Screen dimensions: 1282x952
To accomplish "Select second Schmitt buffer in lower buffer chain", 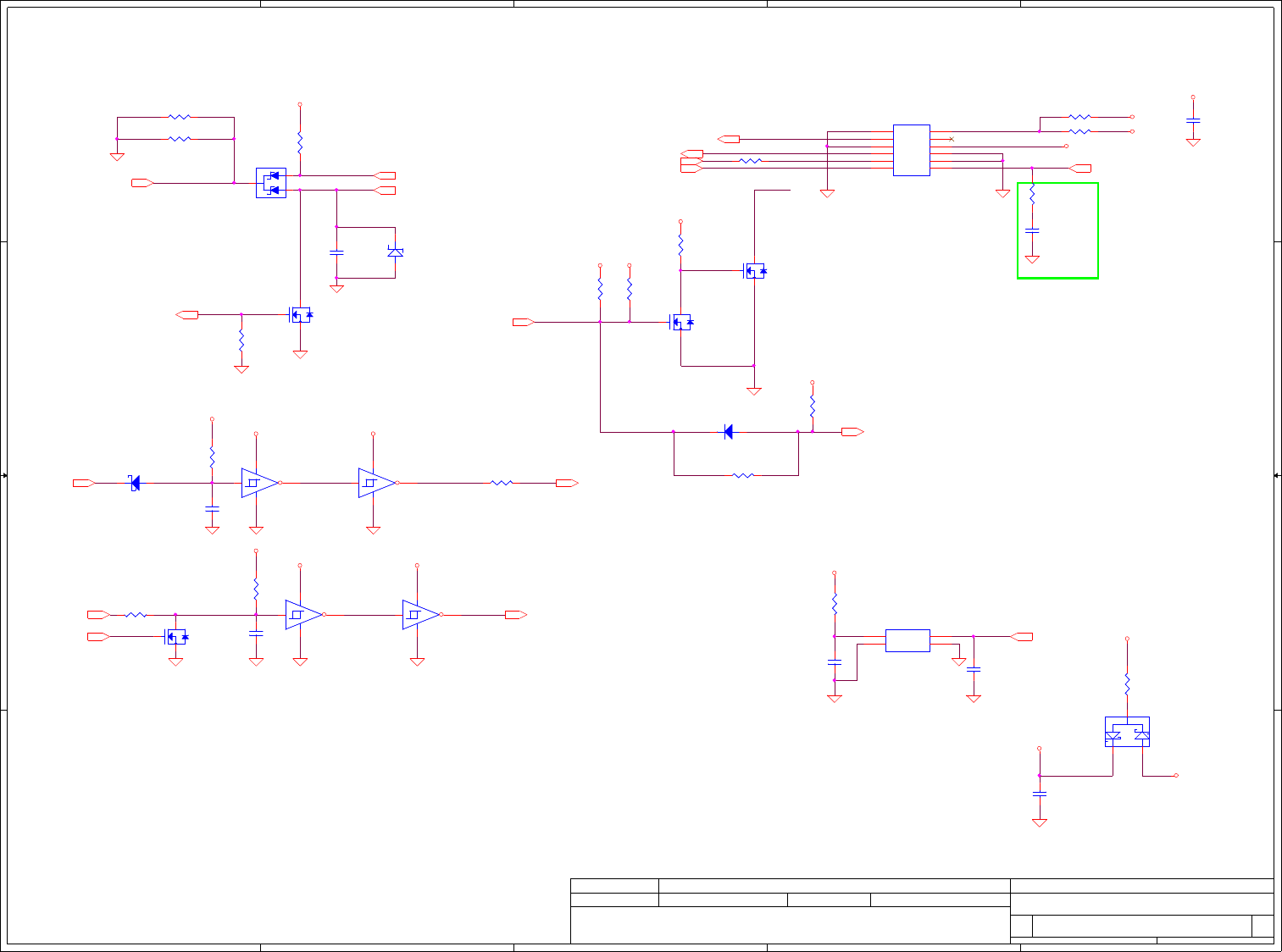I will point(421,615).
